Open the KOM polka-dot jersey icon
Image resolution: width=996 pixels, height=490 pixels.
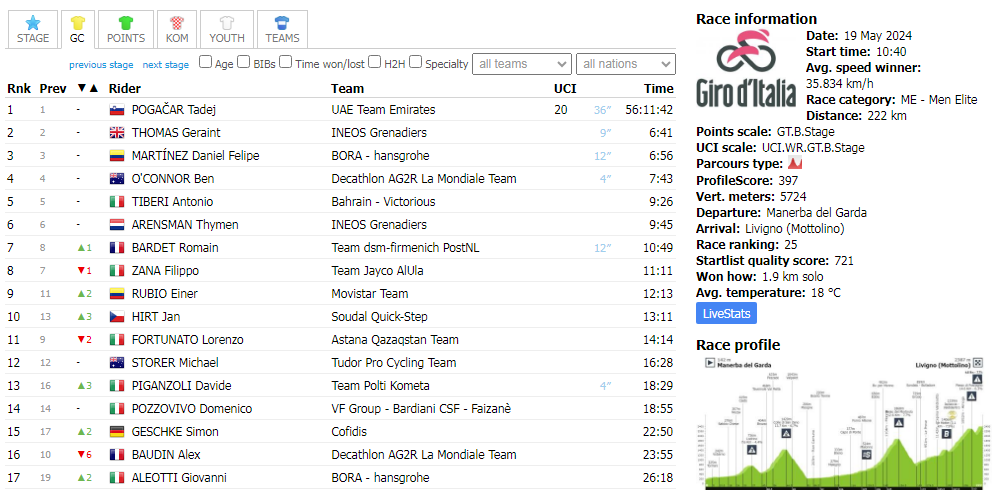click(176, 22)
